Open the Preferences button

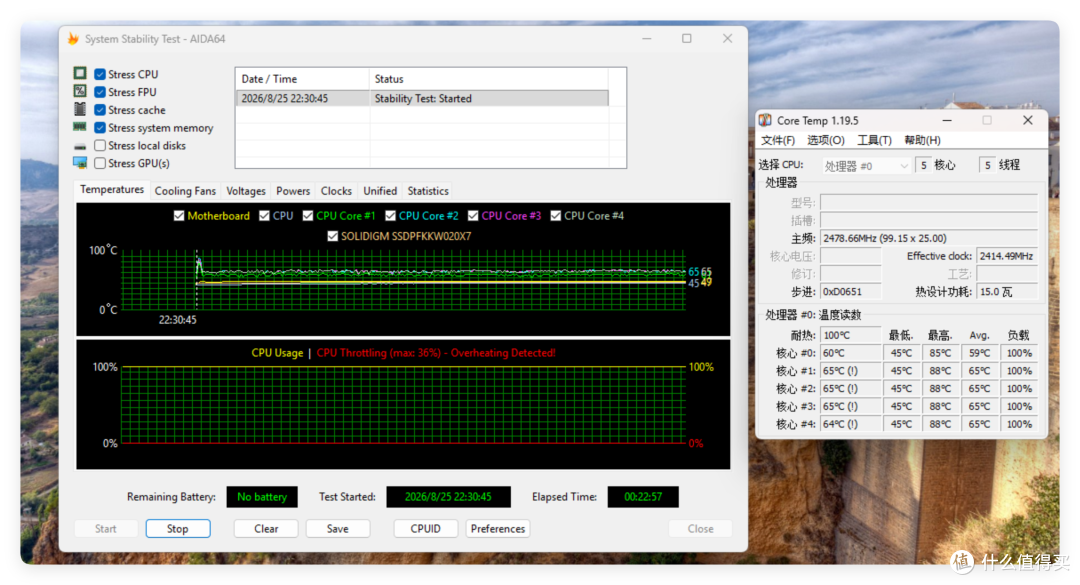pyautogui.click(x=498, y=528)
